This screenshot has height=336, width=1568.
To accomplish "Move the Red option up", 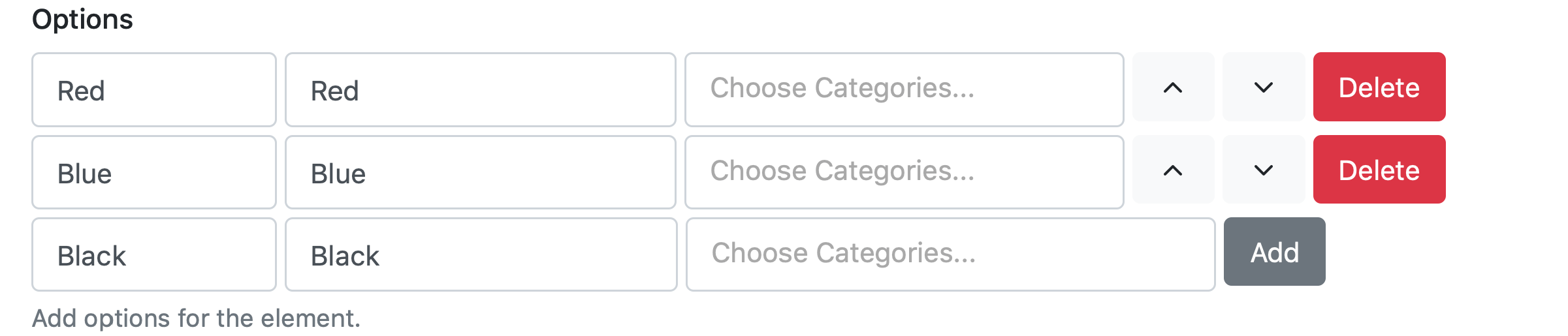I will click(1173, 87).
